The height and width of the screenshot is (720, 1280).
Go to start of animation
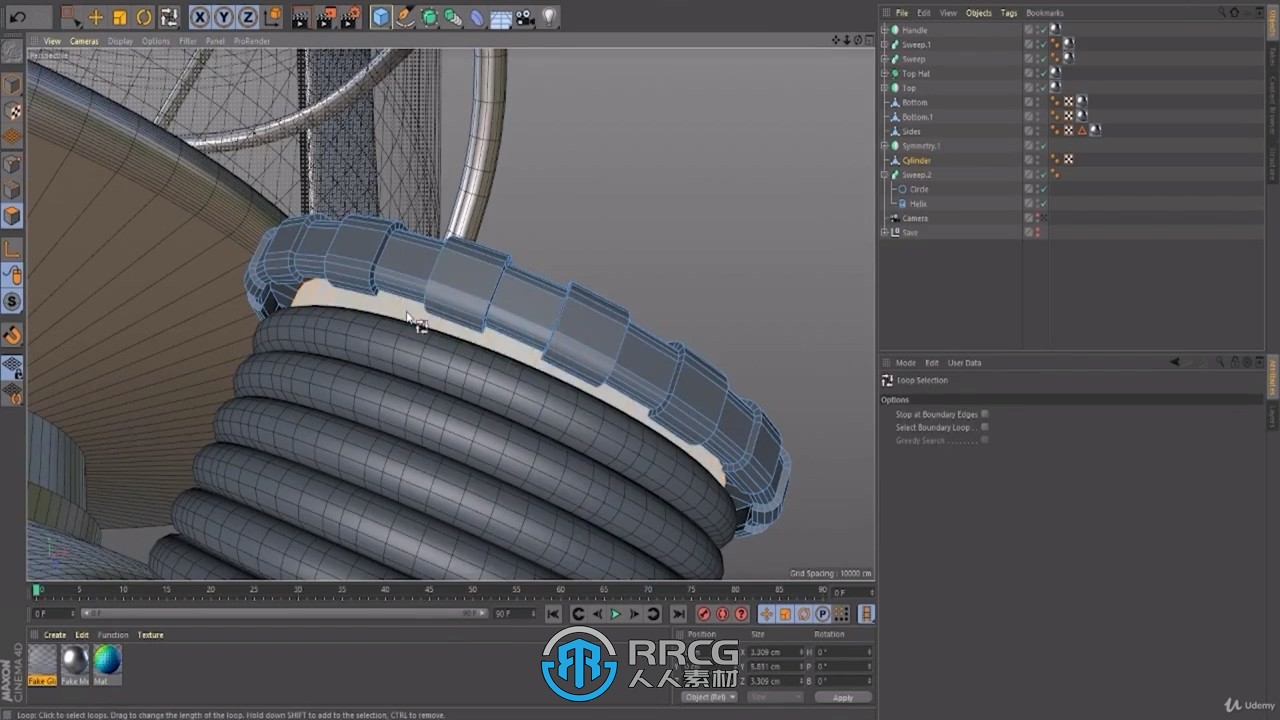click(553, 614)
